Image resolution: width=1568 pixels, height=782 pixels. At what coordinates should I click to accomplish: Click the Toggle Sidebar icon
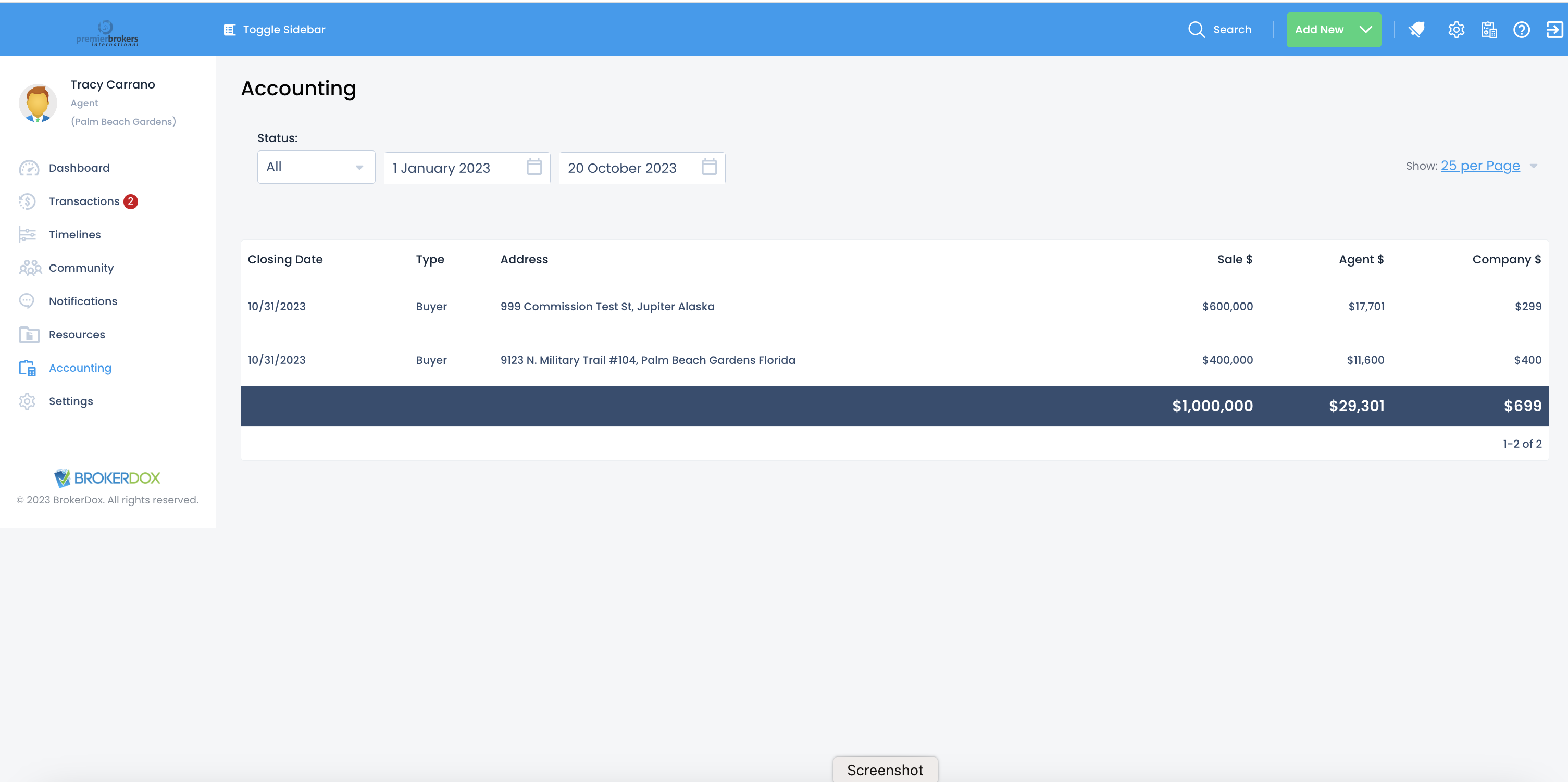(230, 30)
